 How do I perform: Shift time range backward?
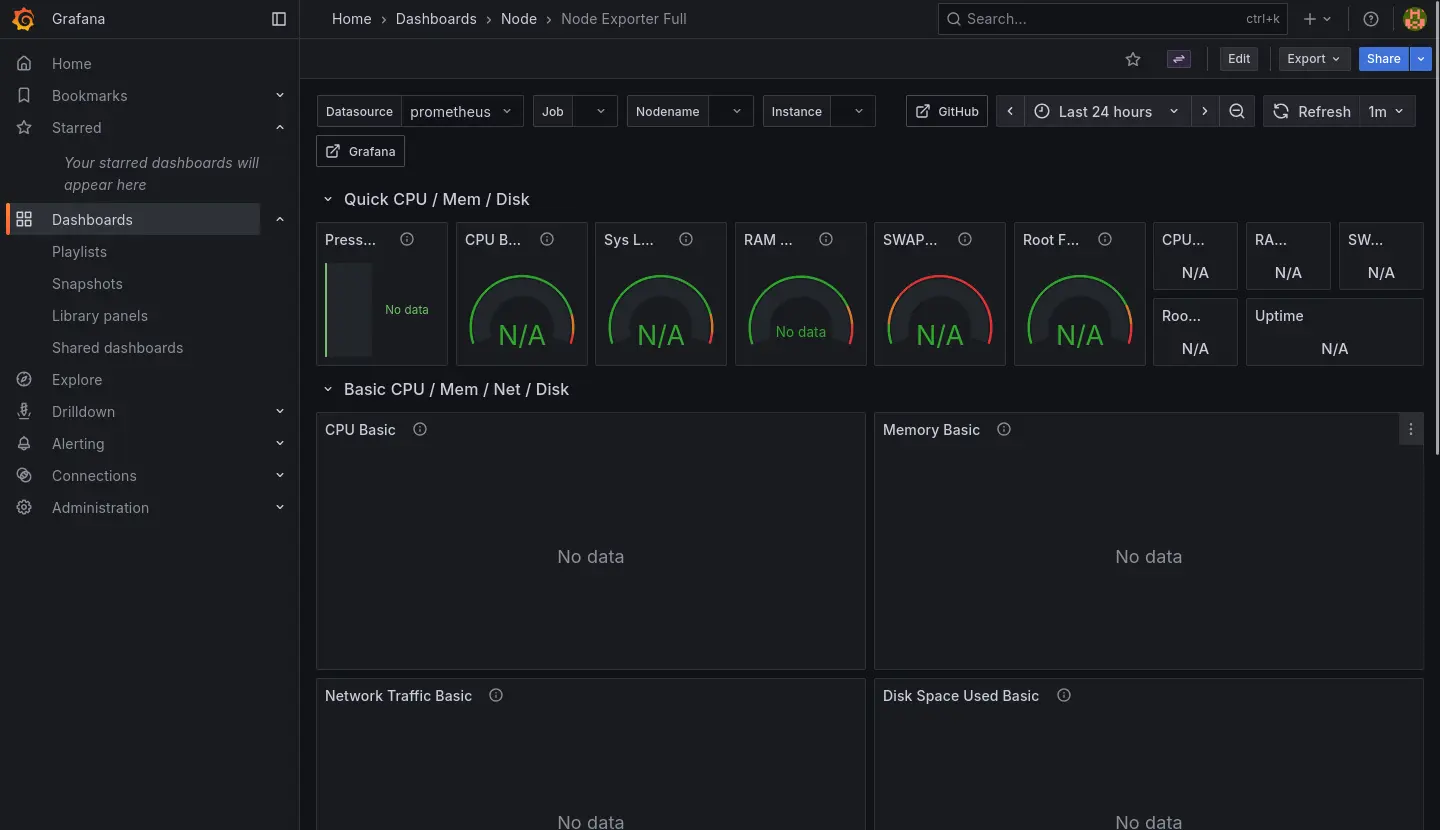click(x=1010, y=111)
